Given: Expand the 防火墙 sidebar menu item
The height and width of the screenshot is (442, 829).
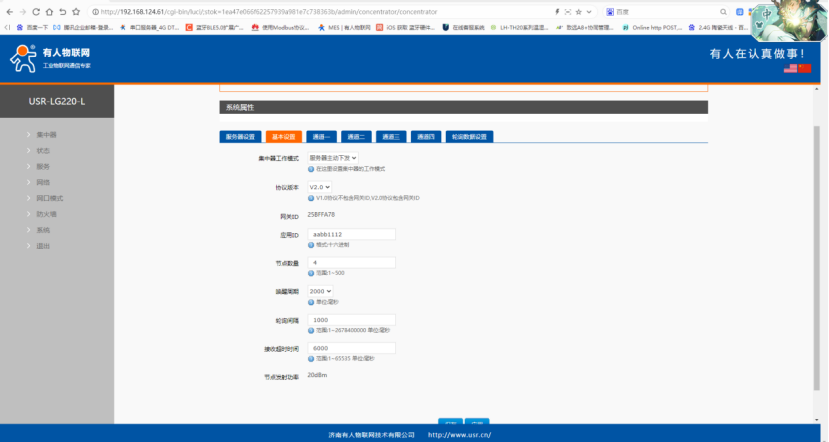Looking at the screenshot, I should pos(46,214).
